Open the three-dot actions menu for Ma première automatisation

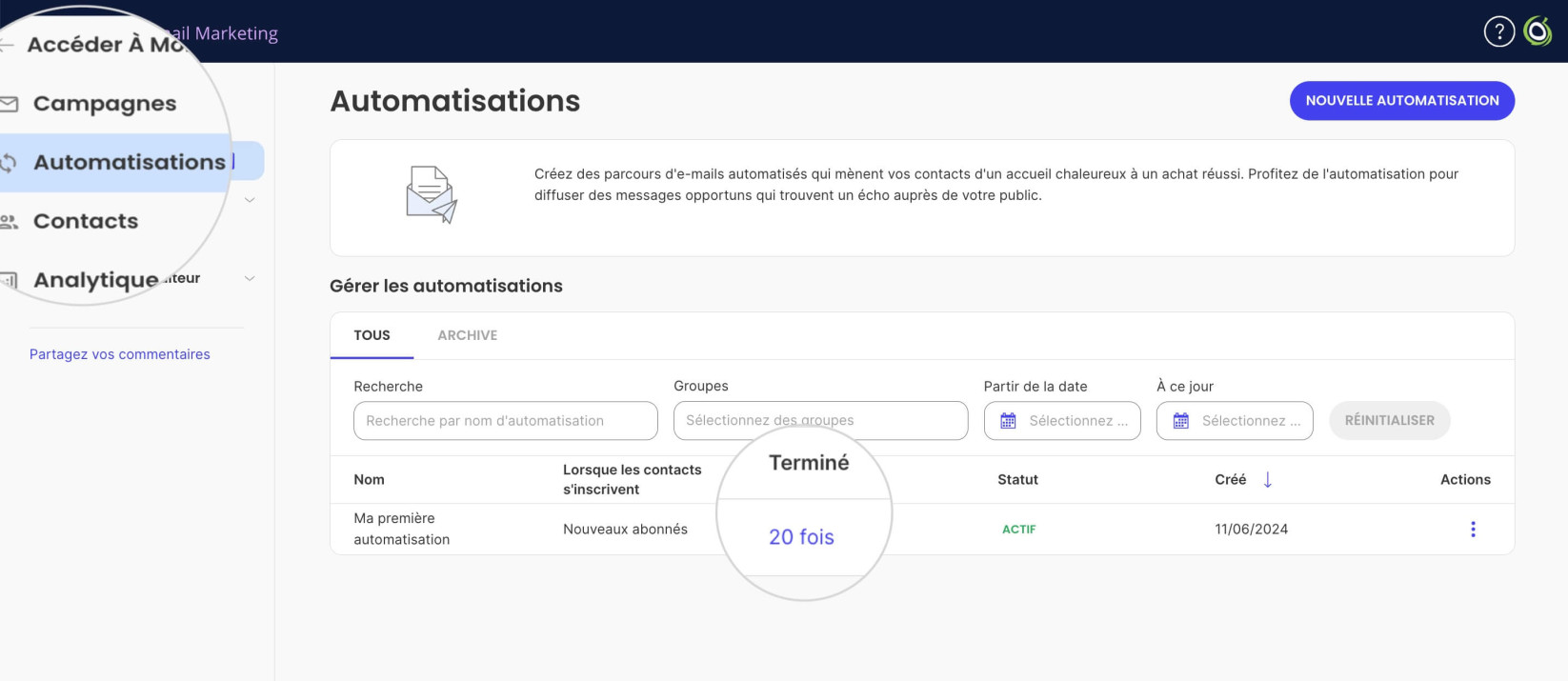pyautogui.click(x=1473, y=530)
